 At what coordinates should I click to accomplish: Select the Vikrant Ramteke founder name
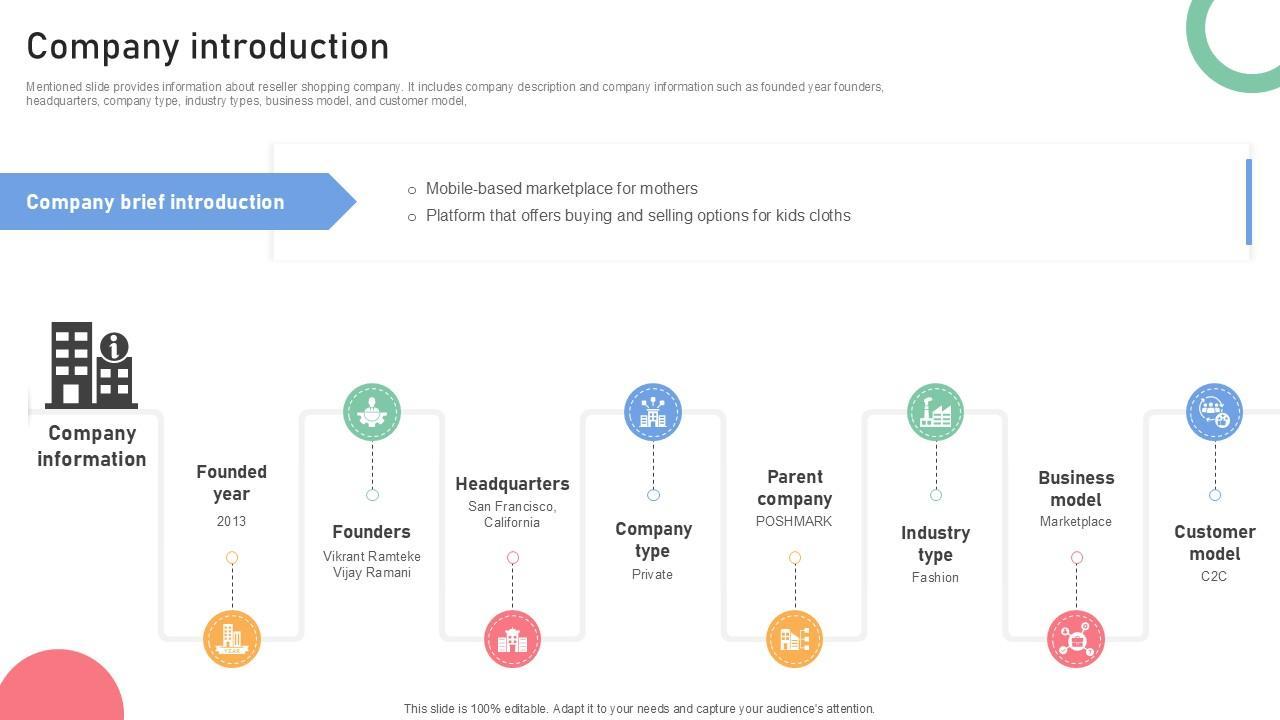[x=372, y=557]
